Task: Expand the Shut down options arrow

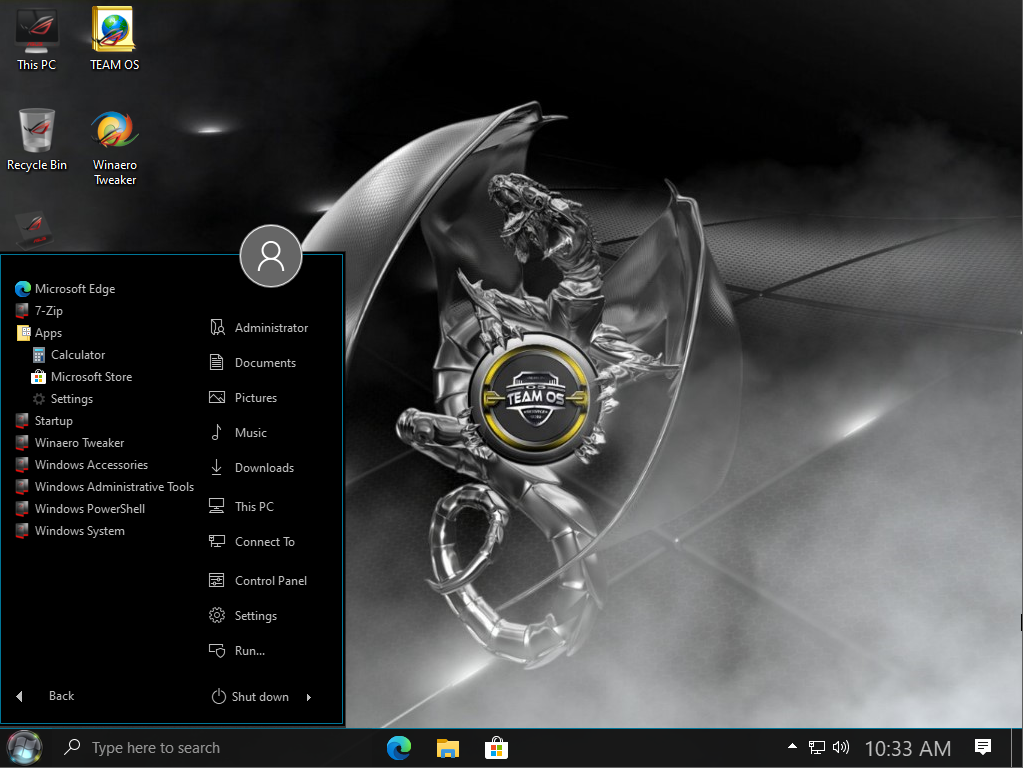Action: [309, 697]
